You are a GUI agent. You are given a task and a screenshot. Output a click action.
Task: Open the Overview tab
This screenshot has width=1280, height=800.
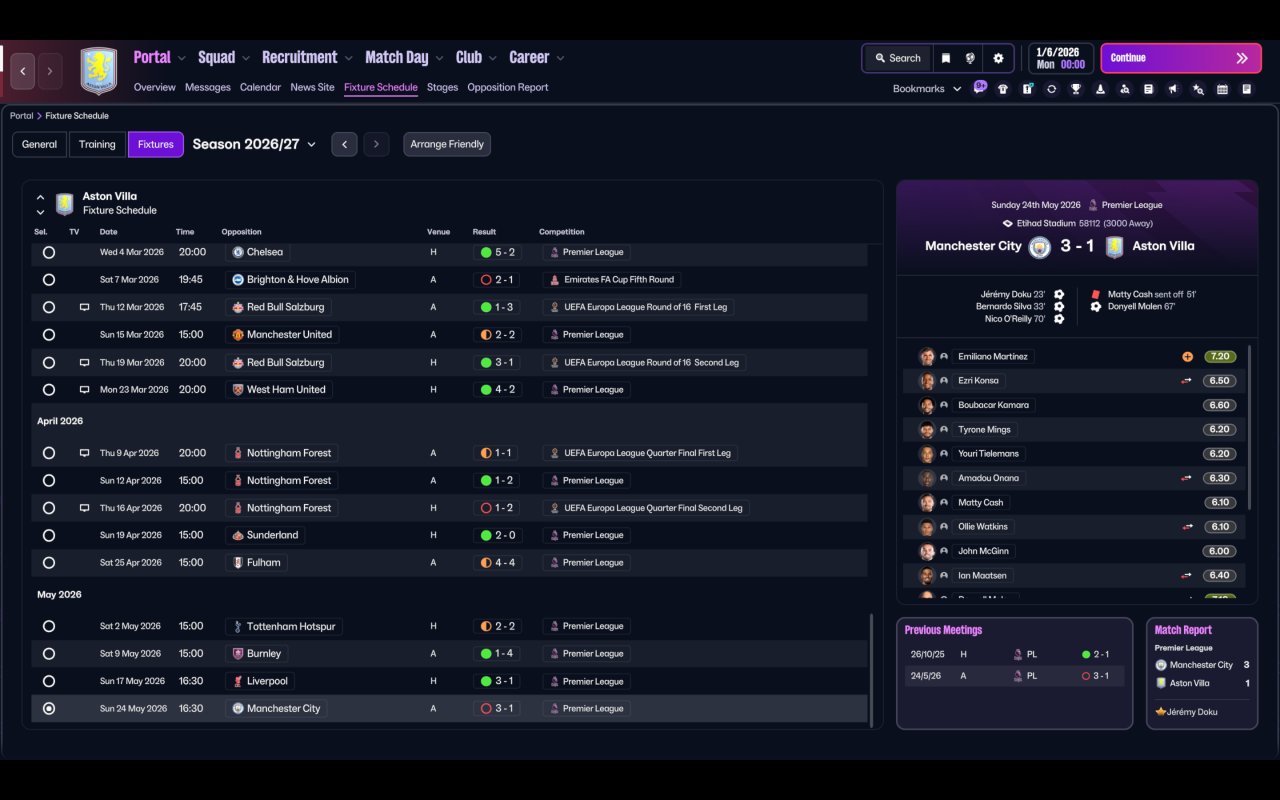(x=155, y=87)
